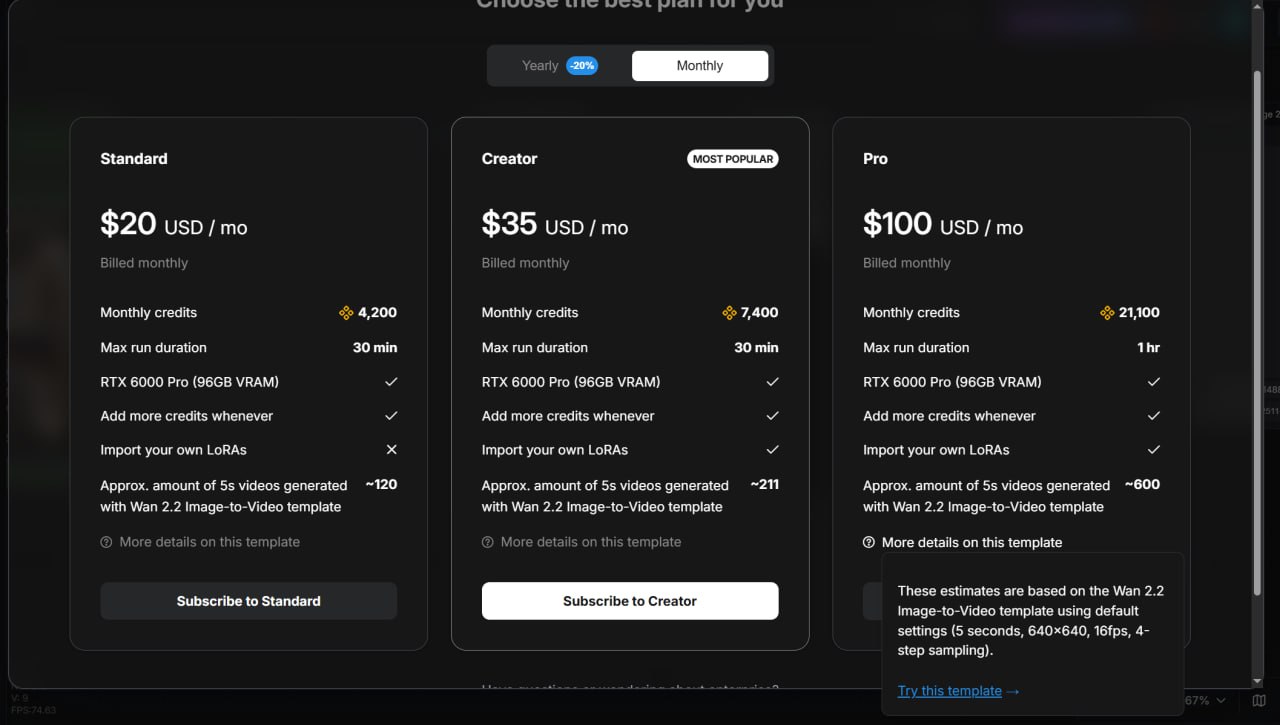Open the map icon in the bottom-right corner
Viewport: 1280px width, 725px height.
[x=1258, y=700]
